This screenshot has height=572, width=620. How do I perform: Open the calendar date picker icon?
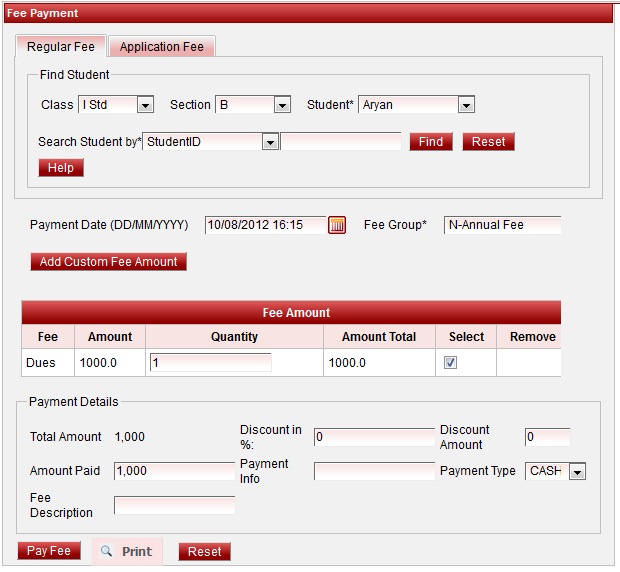point(337,225)
